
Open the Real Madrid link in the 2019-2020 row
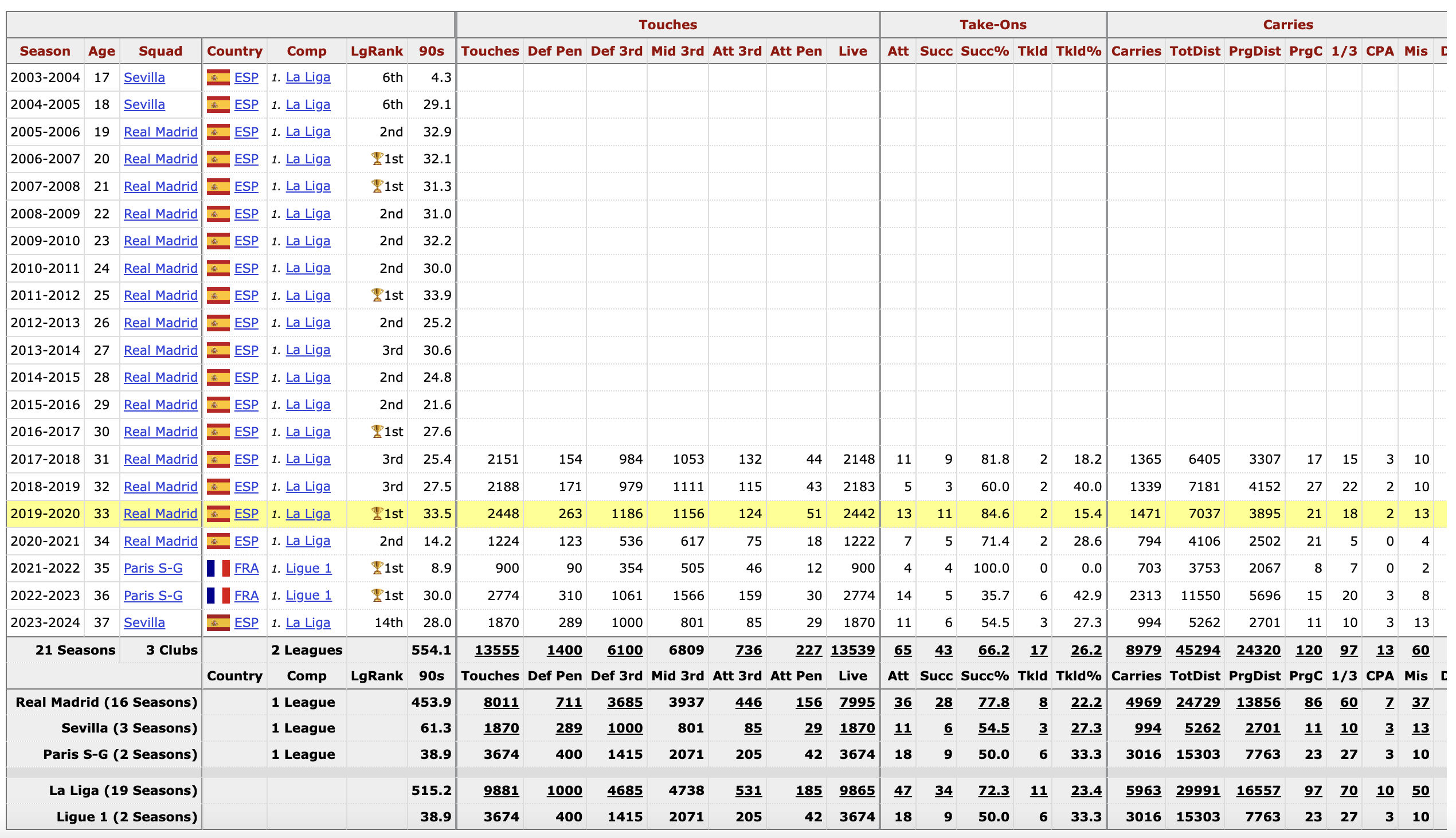click(161, 514)
